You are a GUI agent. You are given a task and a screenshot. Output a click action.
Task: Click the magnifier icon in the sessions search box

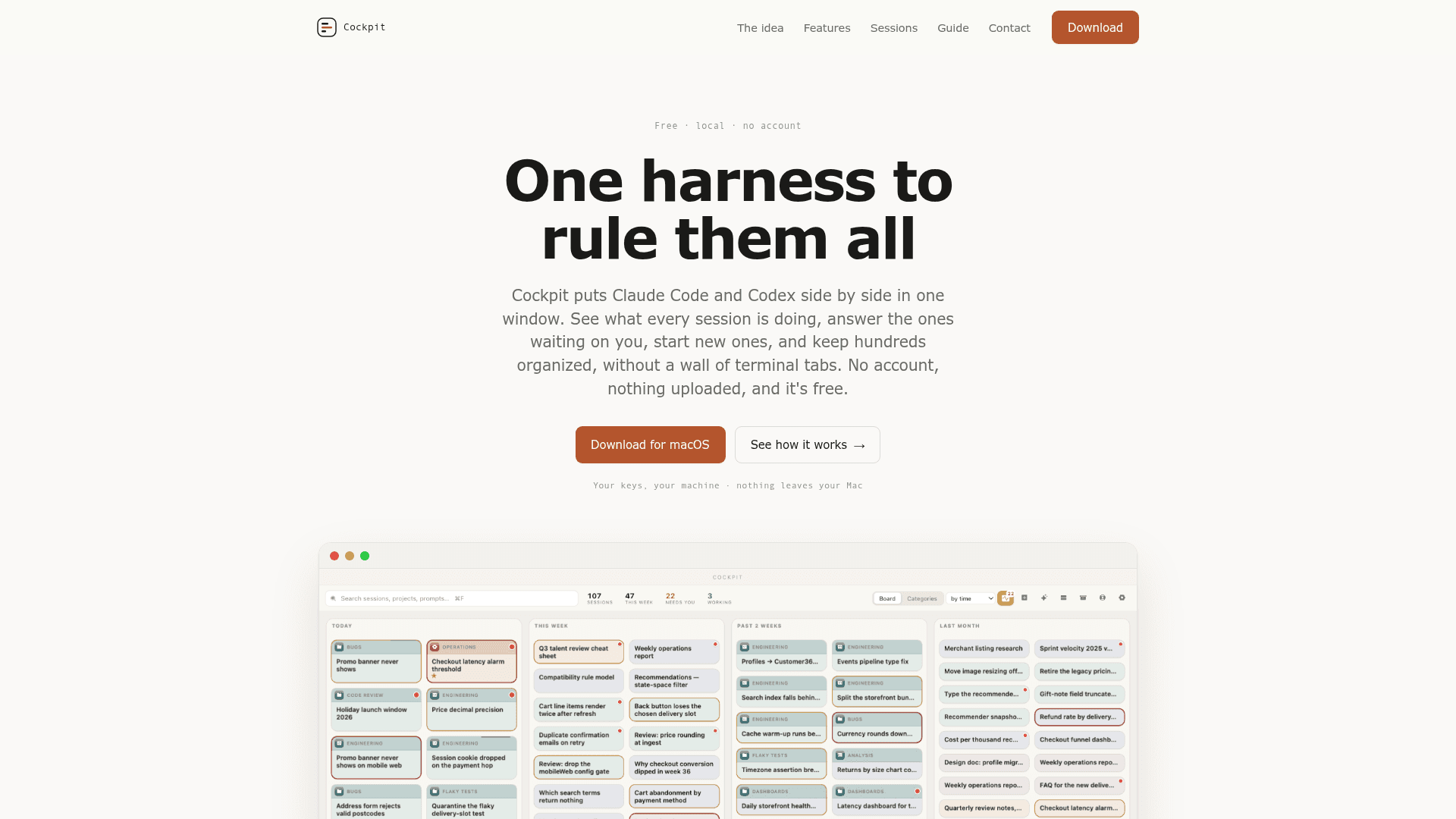pyautogui.click(x=333, y=598)
